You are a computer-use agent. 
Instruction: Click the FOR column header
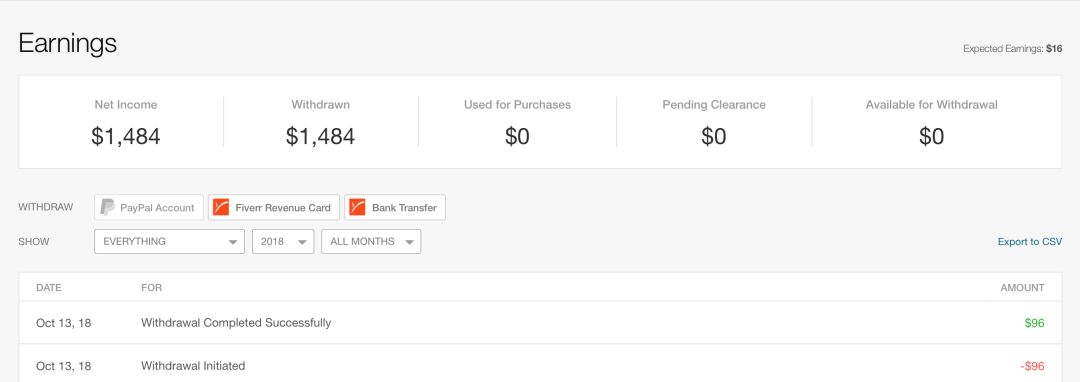pyautogui.click(x=152, y=288)
